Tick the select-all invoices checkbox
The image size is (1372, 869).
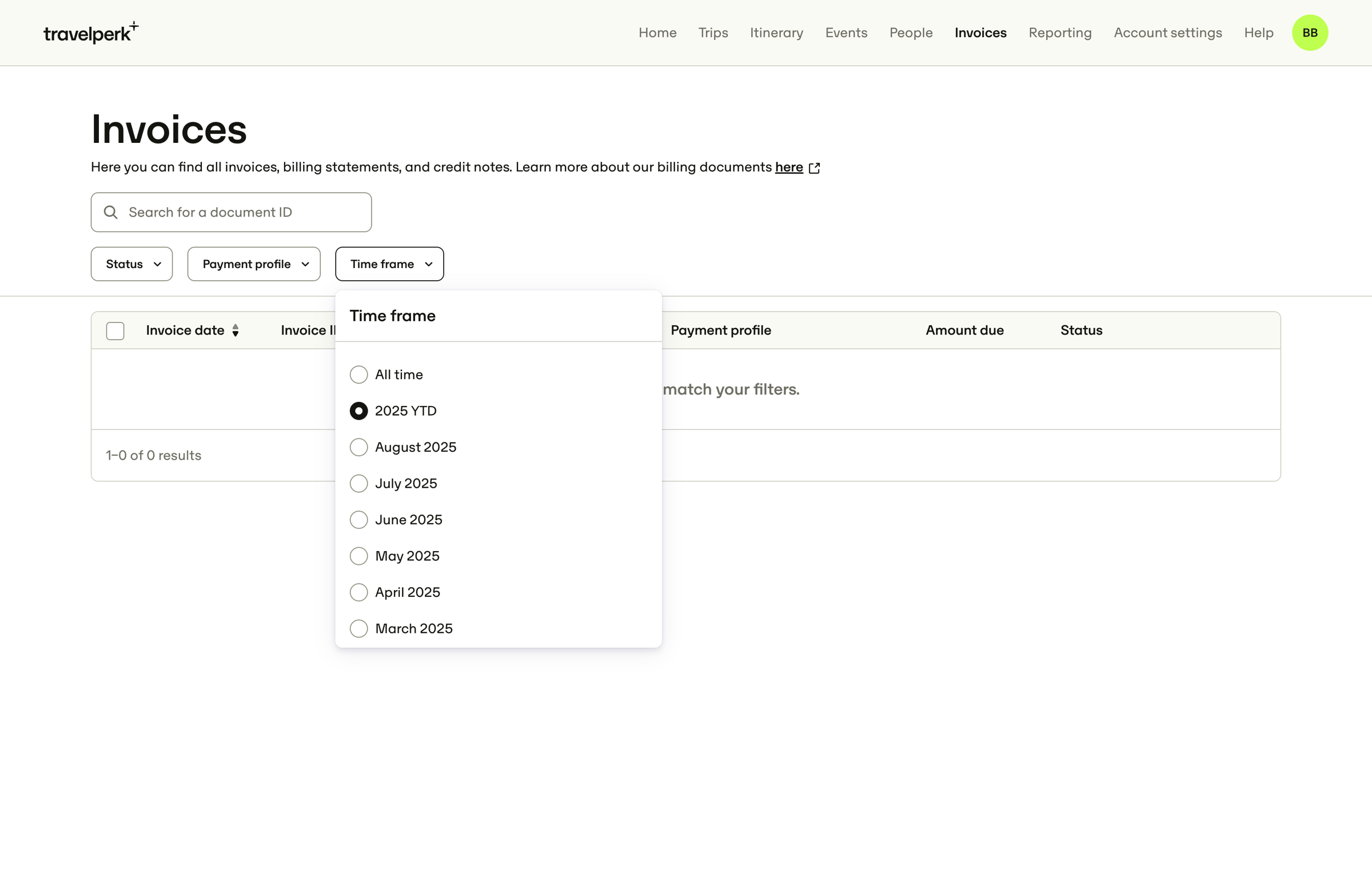tap(115, 331)
